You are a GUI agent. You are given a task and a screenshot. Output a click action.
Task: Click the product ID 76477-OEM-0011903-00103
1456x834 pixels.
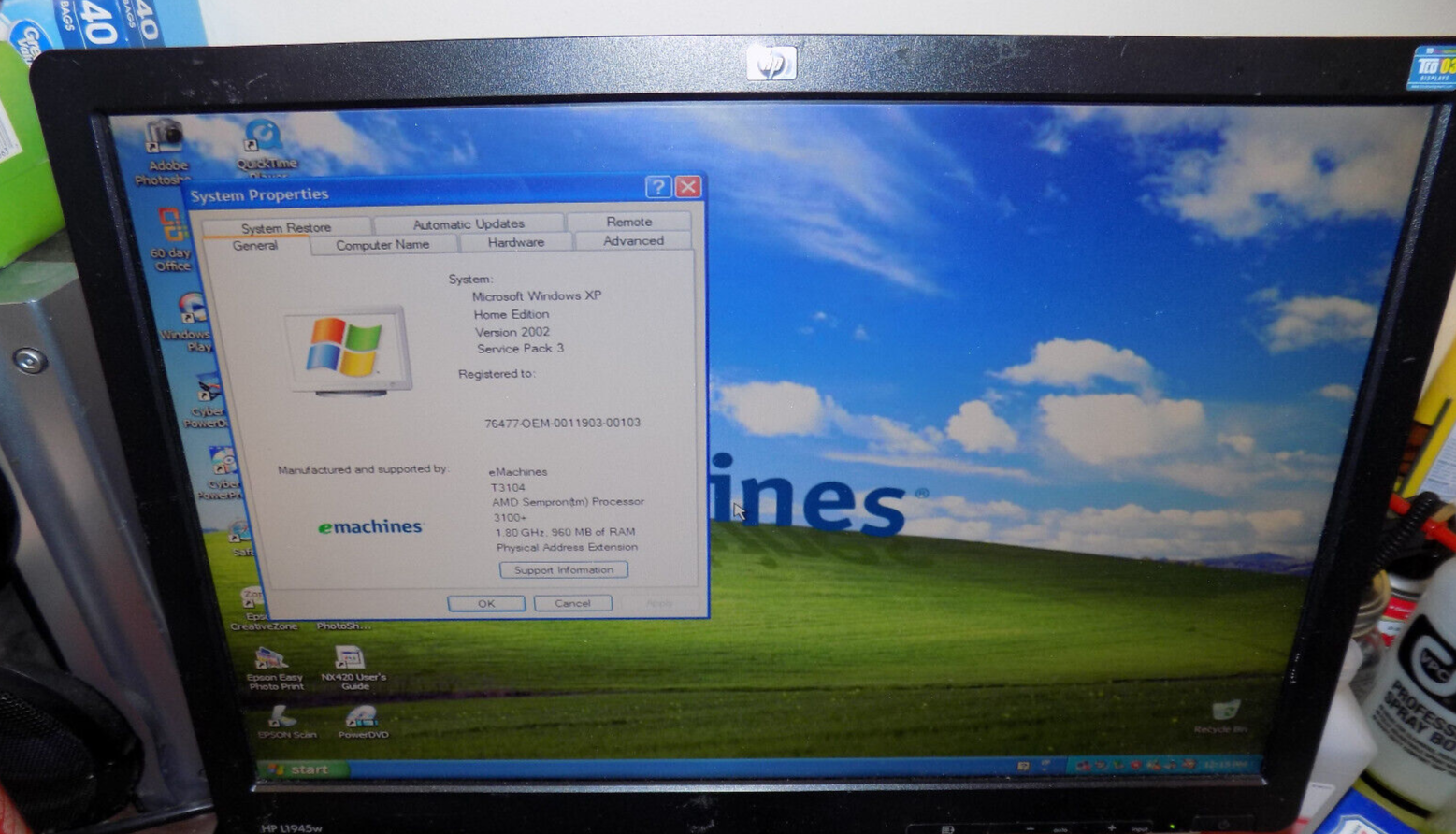[562, 423]
